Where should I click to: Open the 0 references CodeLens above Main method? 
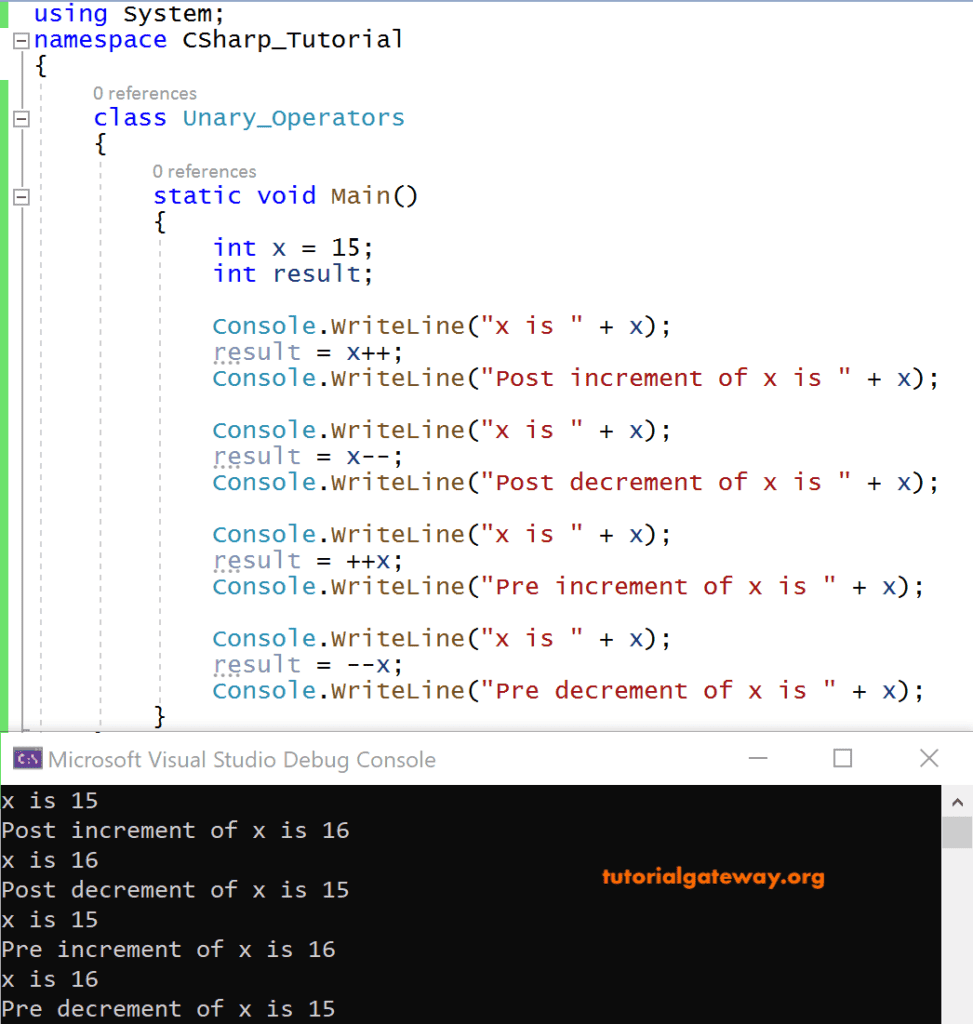pyautogui.click(x=205, y=171)
